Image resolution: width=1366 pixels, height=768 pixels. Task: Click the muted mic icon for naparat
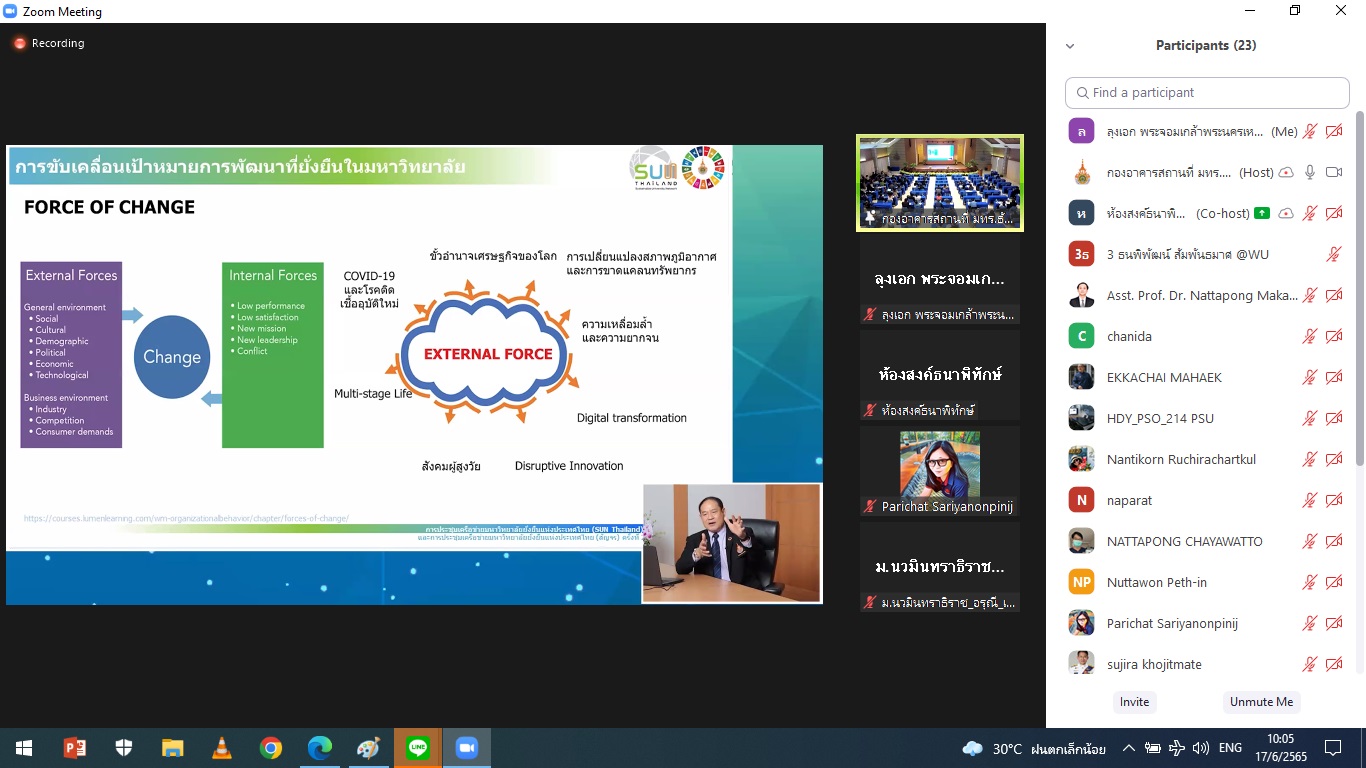tap(1309, 500)
